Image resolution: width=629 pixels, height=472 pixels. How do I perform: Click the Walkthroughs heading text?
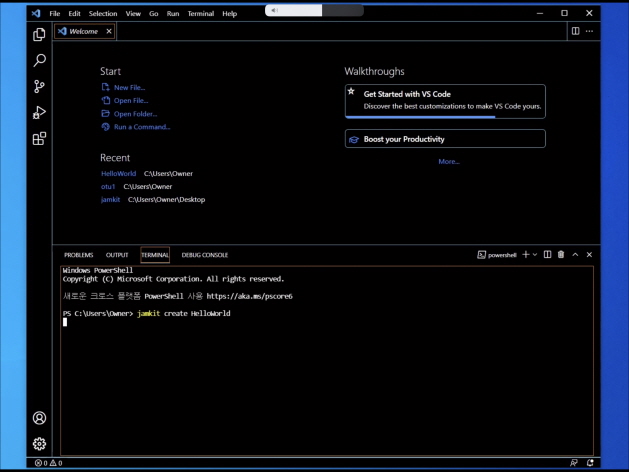click(x=374, y=71)
